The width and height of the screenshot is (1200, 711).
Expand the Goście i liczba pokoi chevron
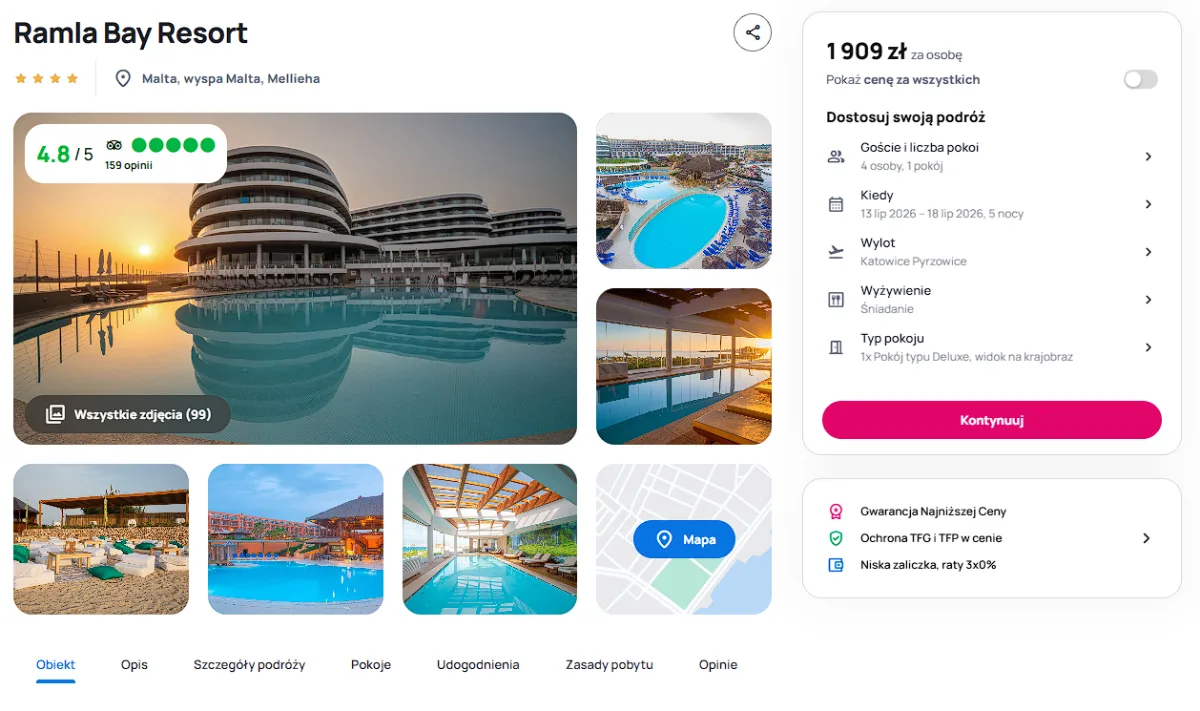[1148, 156]
